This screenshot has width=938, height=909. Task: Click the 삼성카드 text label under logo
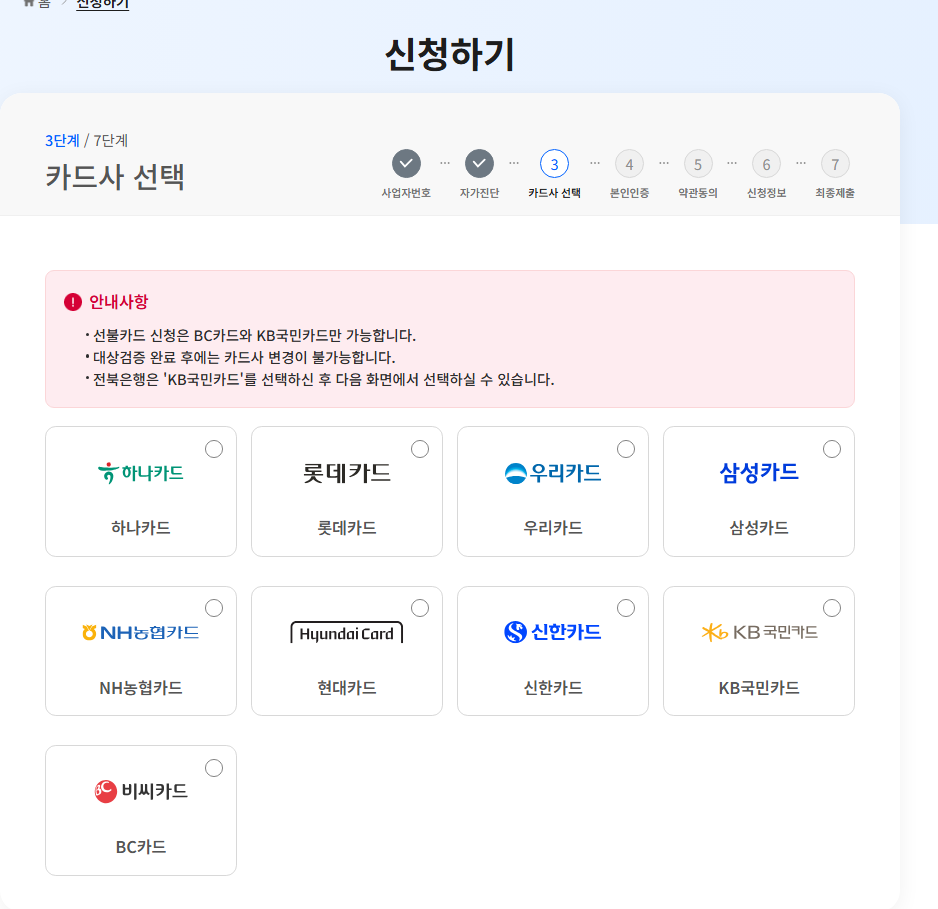tap(759, 528)
